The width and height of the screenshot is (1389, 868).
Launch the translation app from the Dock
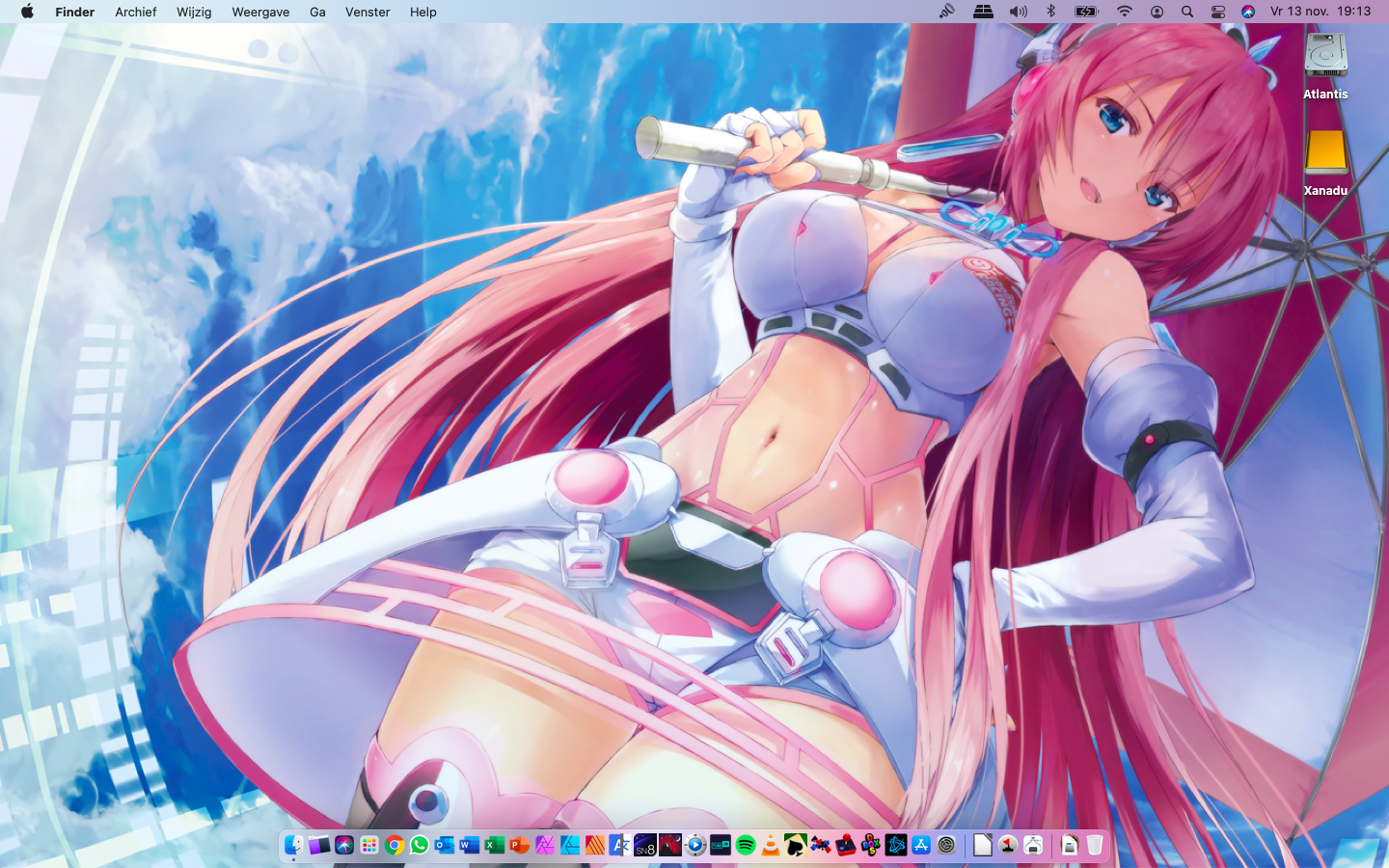click(620, 846)
